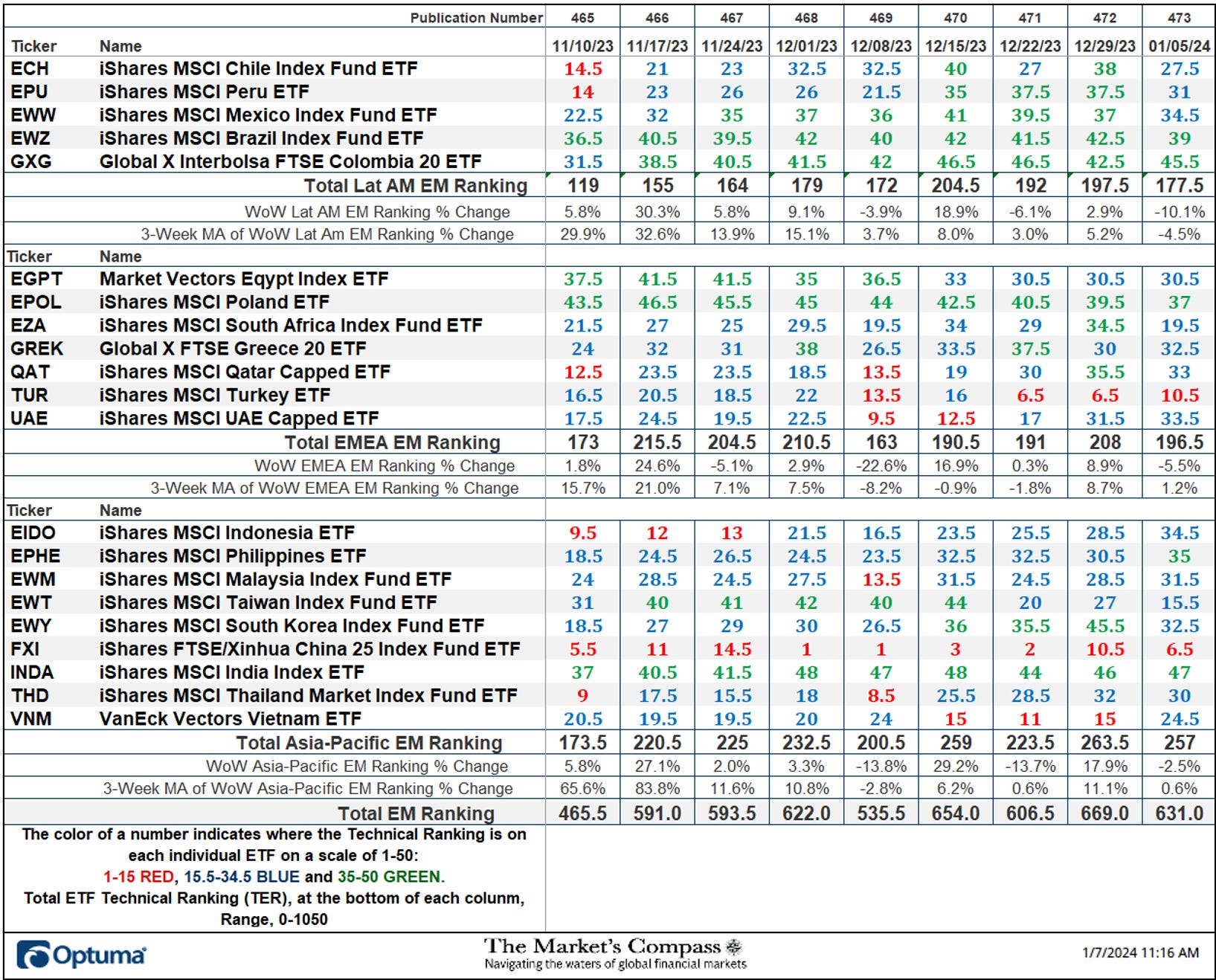Click 3-Week MA of WoW EMEA label
The width and height of the screenshot is (1216, 980).
click(335, 489)
